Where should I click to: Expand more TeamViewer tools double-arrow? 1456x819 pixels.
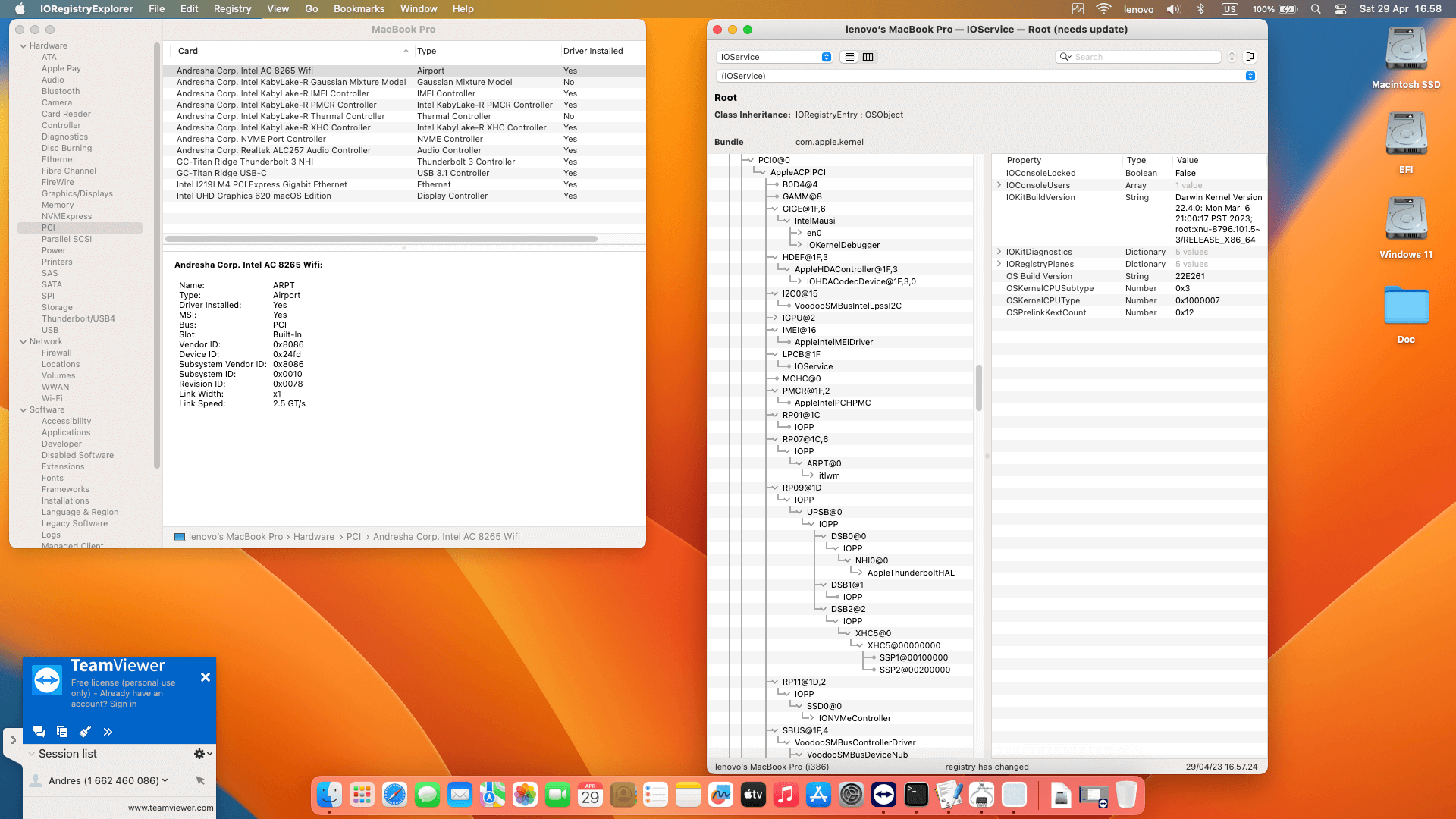coord(108,732)
